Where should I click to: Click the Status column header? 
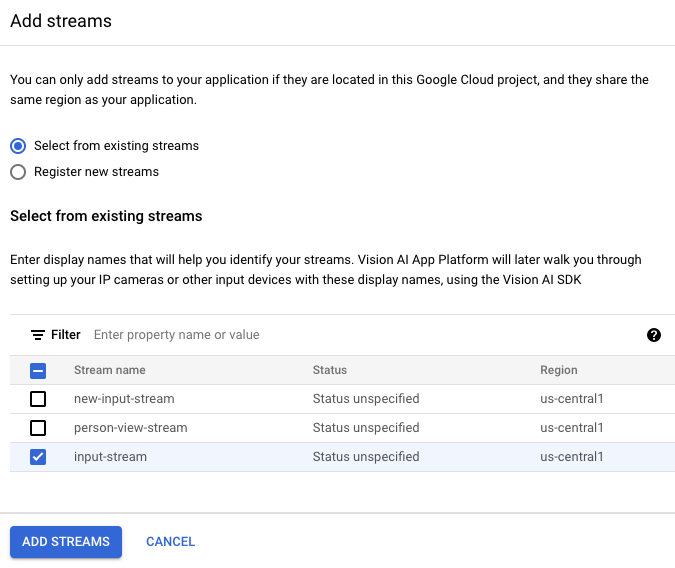tap(330, 370)
